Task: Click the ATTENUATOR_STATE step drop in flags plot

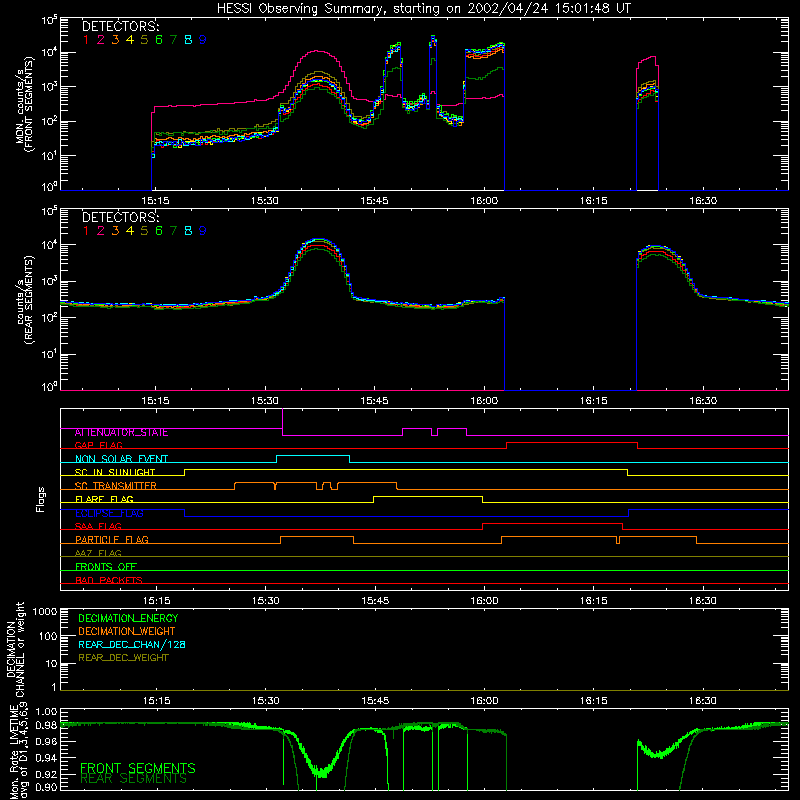Action: [x=283, y=422]
